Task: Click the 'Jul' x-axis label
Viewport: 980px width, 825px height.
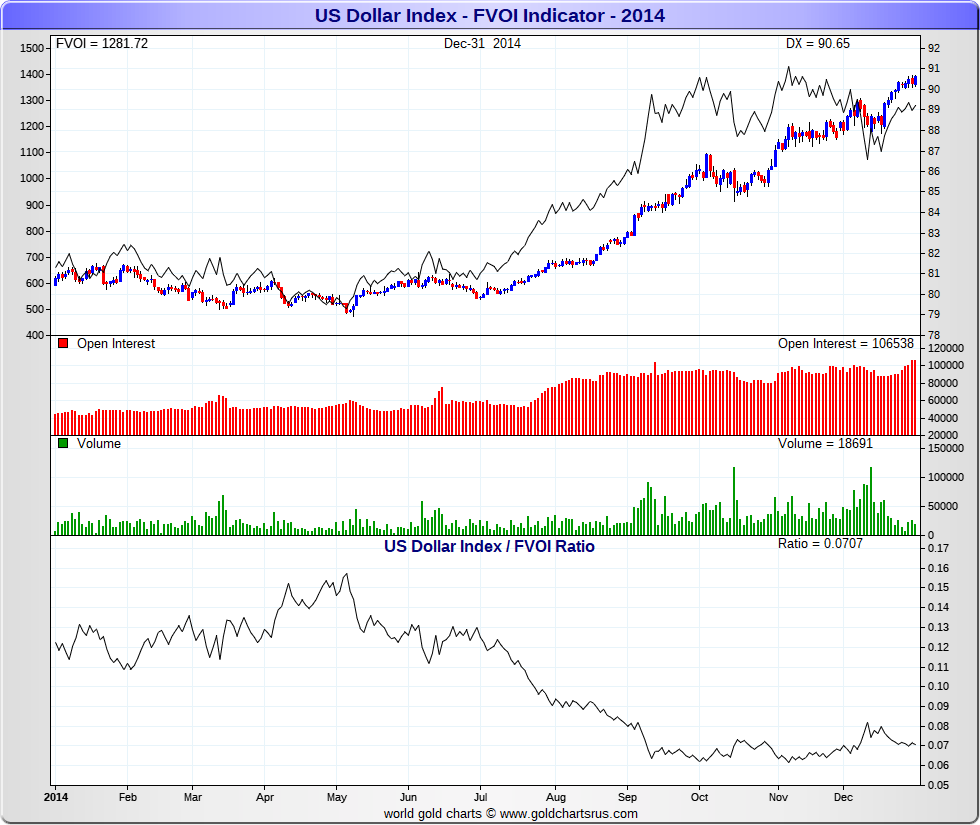Action: (480, 797)
